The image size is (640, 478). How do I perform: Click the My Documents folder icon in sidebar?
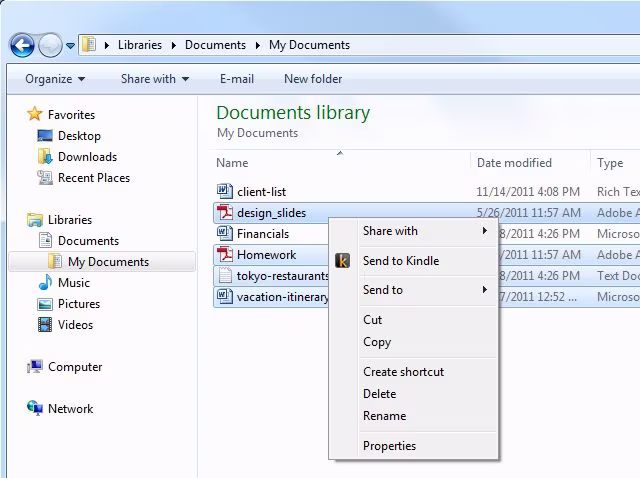55,261
